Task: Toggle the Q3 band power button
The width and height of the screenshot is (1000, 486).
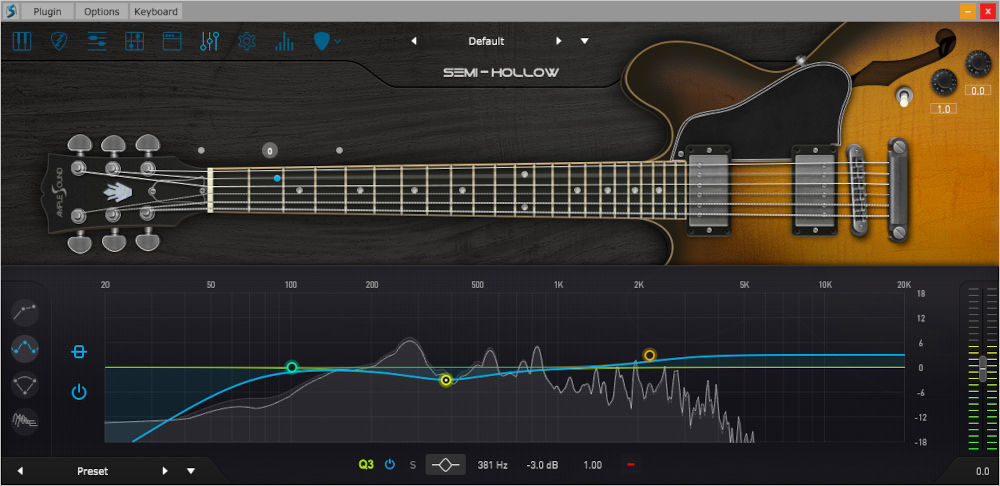Action: click(x=390, y=465)
